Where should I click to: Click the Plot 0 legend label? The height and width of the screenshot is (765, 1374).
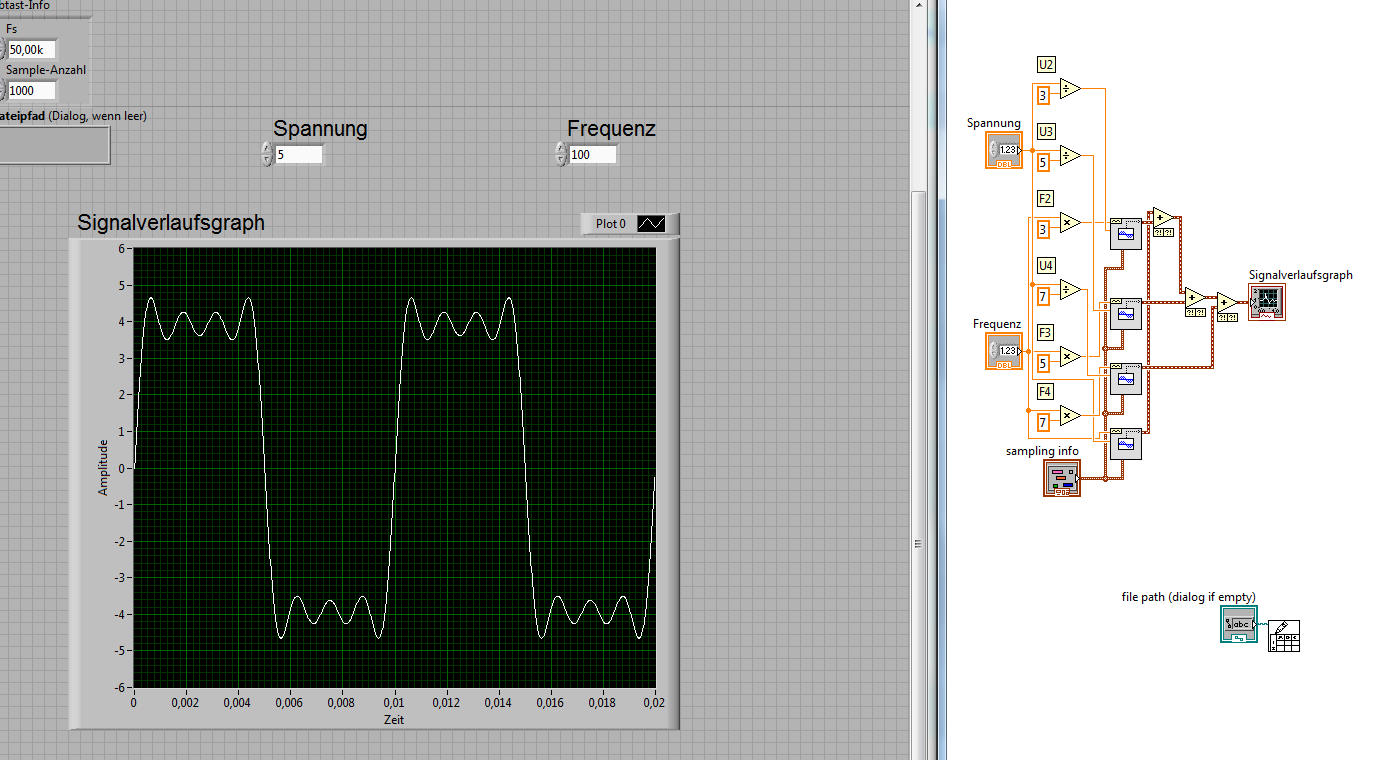610,224
